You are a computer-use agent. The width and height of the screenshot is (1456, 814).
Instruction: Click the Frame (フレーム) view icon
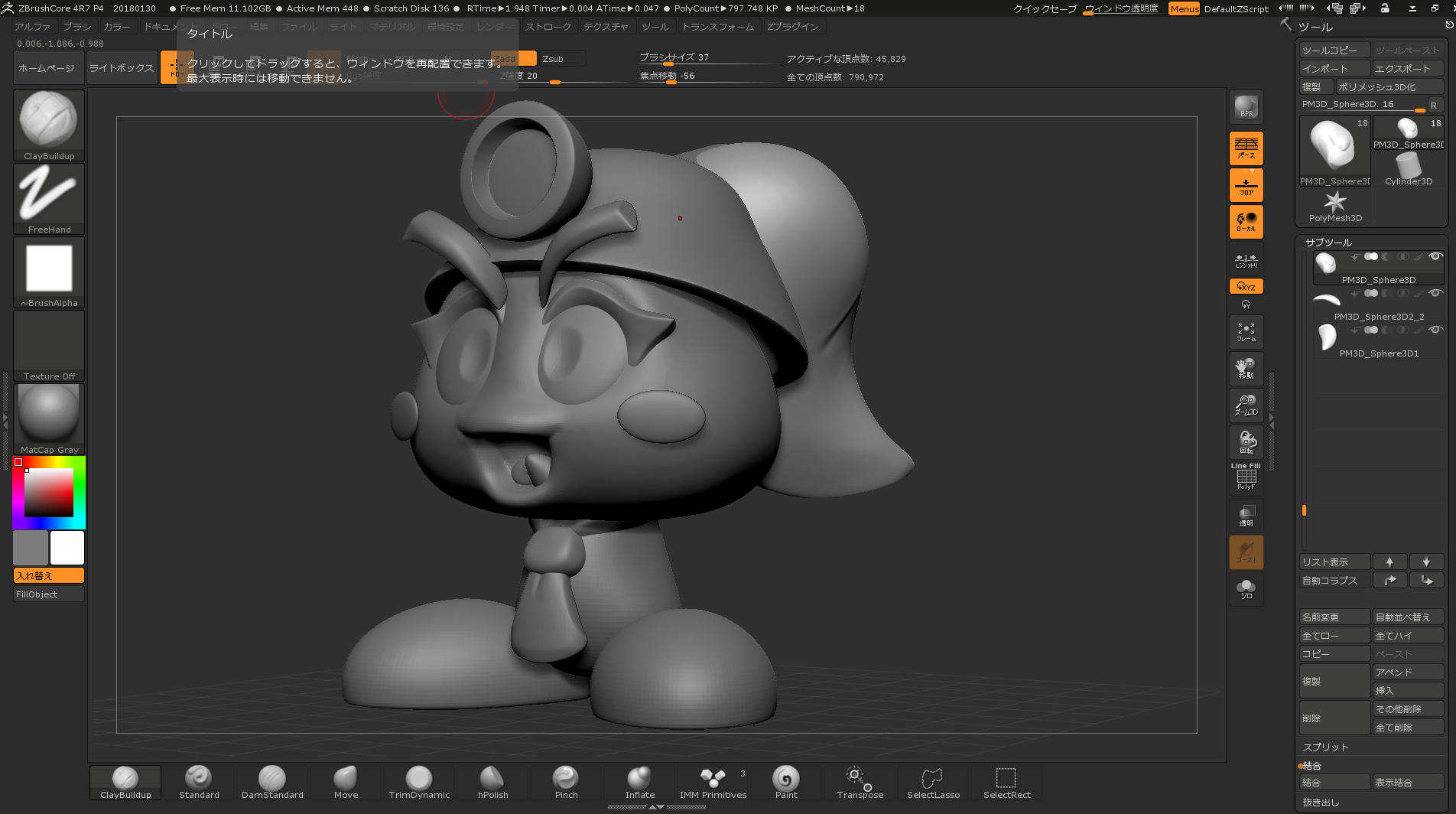click(x=1246, y=332)
